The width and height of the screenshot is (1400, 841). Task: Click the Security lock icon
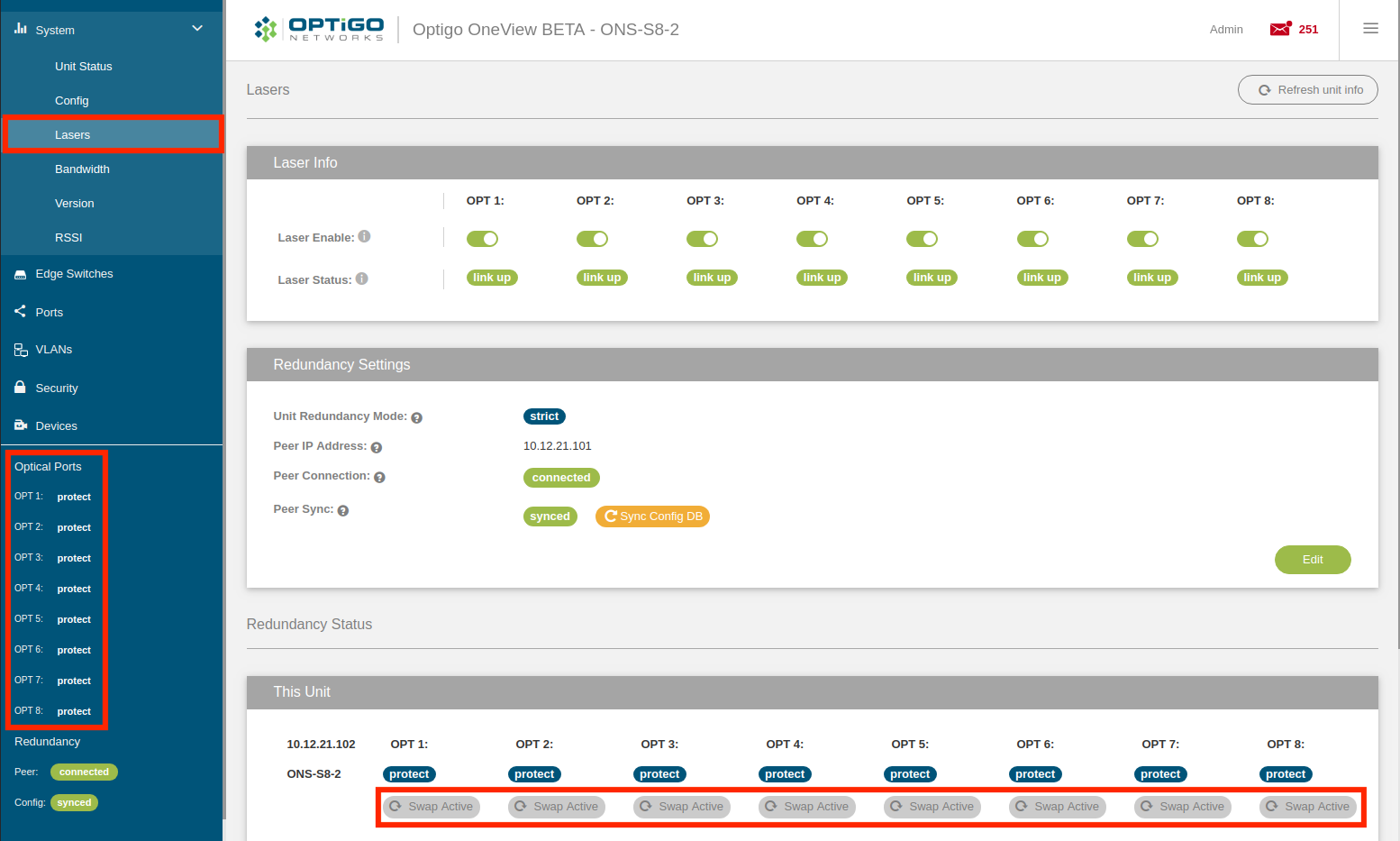(20, 388)
